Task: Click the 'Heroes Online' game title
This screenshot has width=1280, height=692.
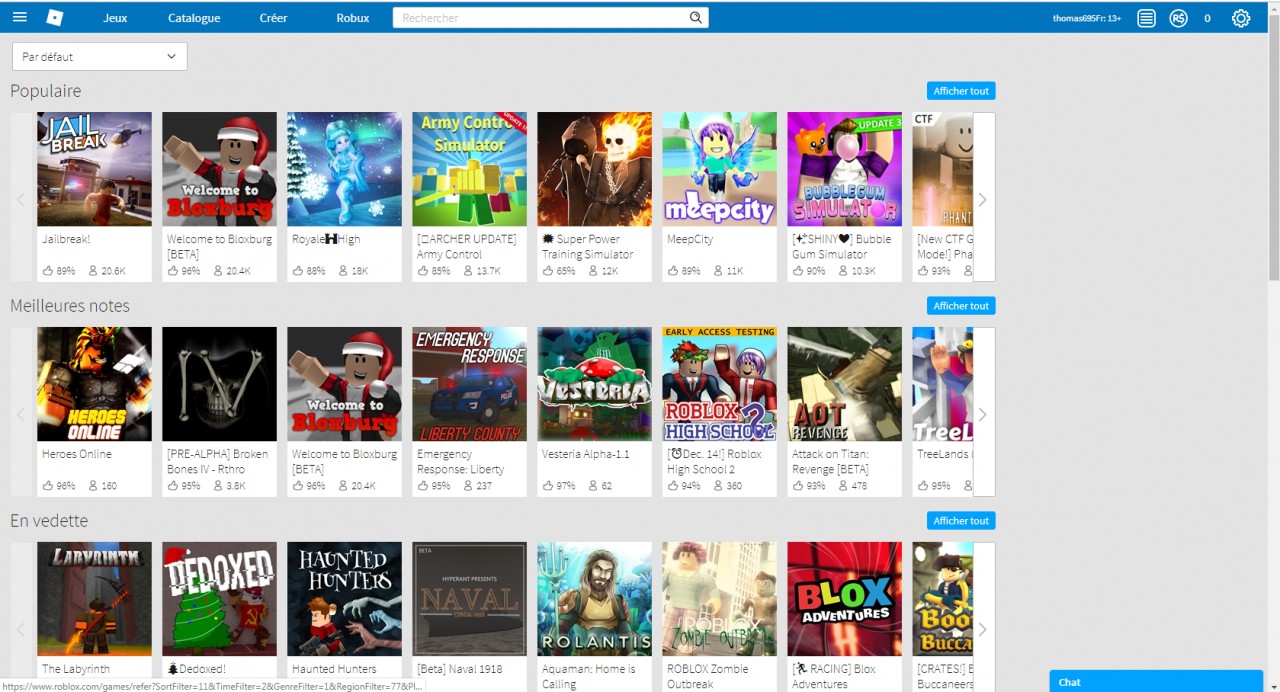Action: pos(77,455)
